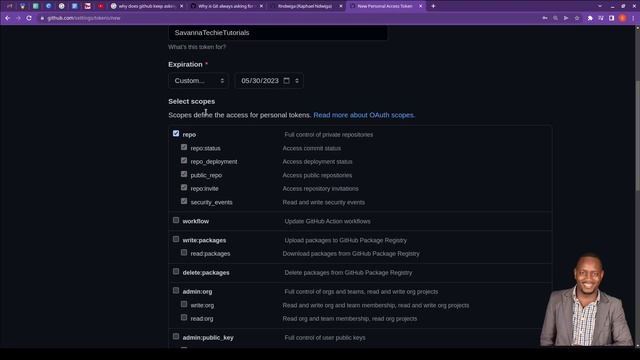Switch to 'why does github keep asking' tab

point(147,6)
